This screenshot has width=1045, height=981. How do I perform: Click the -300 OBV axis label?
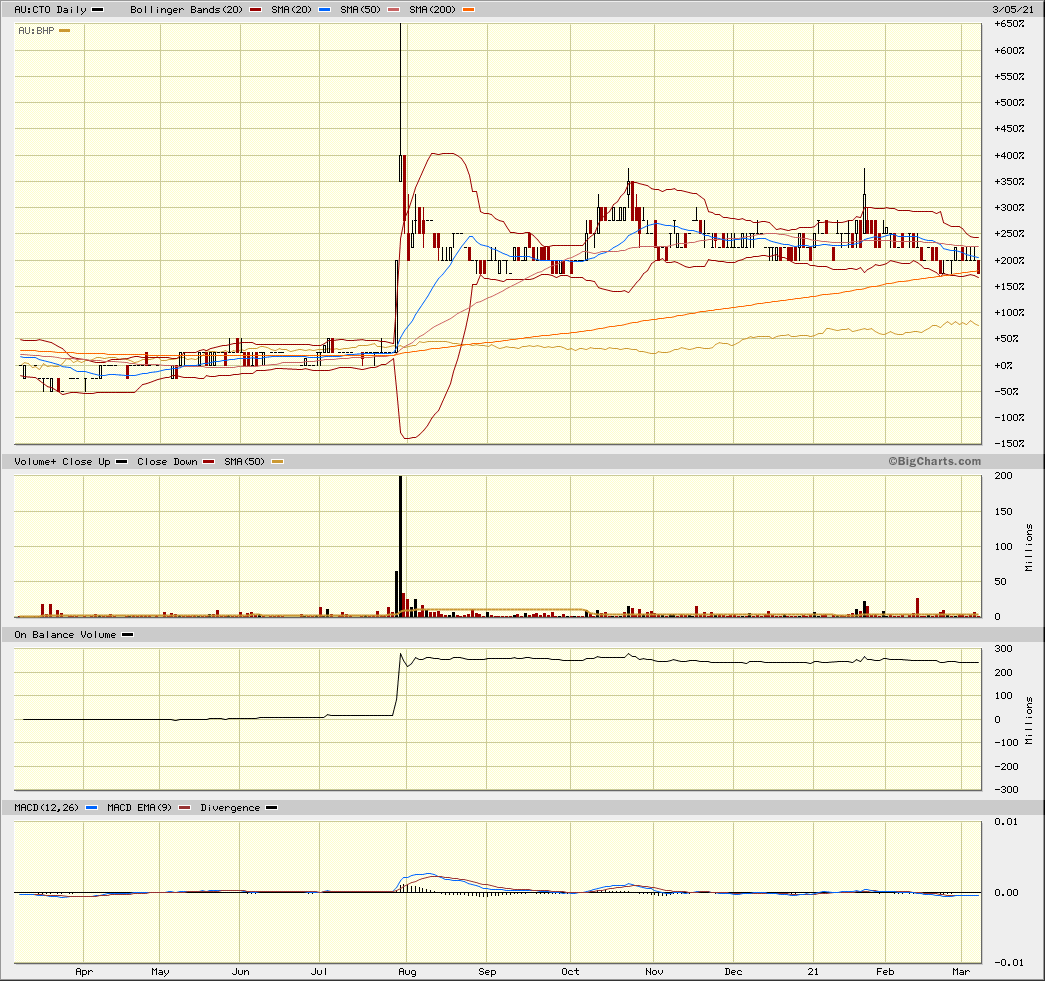pos(1006,790)
